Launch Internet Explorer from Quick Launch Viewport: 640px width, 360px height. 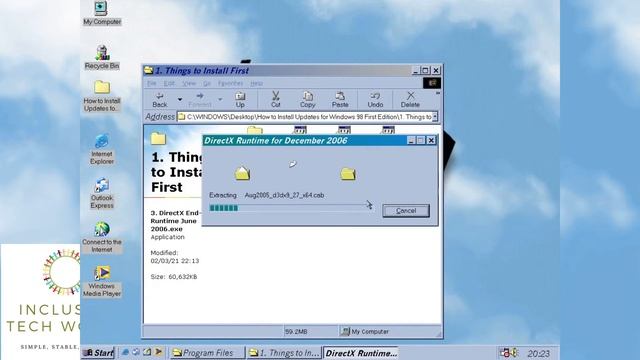(125, 352)
